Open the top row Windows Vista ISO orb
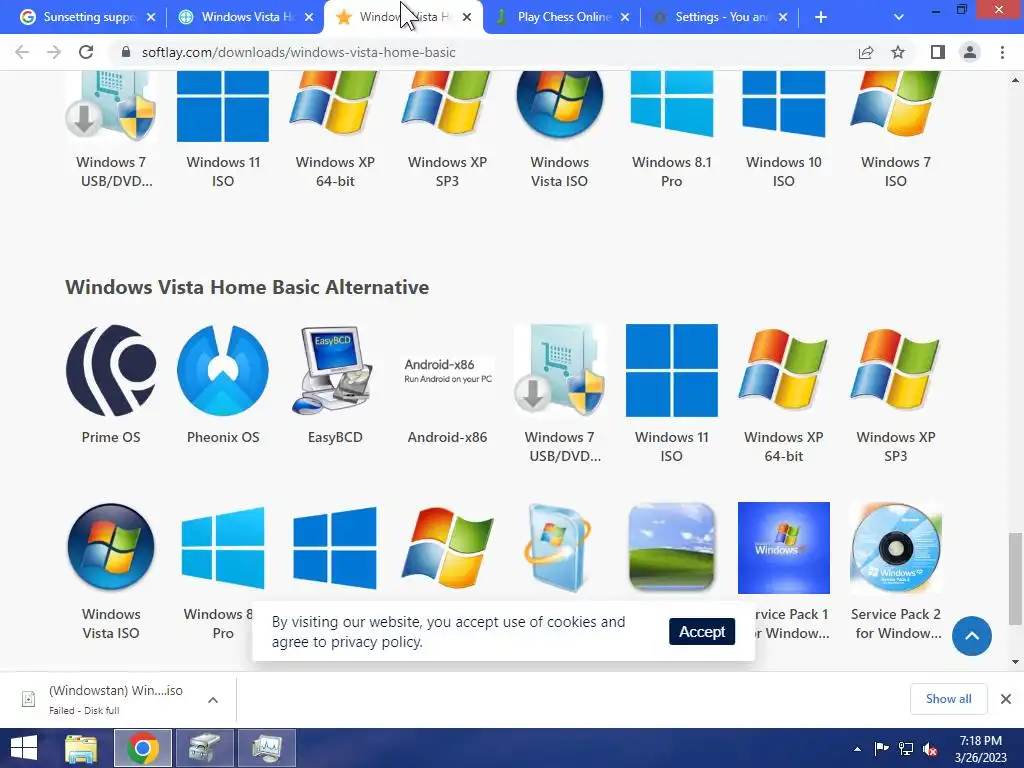The image size is (1024, 768). point(560,106)
